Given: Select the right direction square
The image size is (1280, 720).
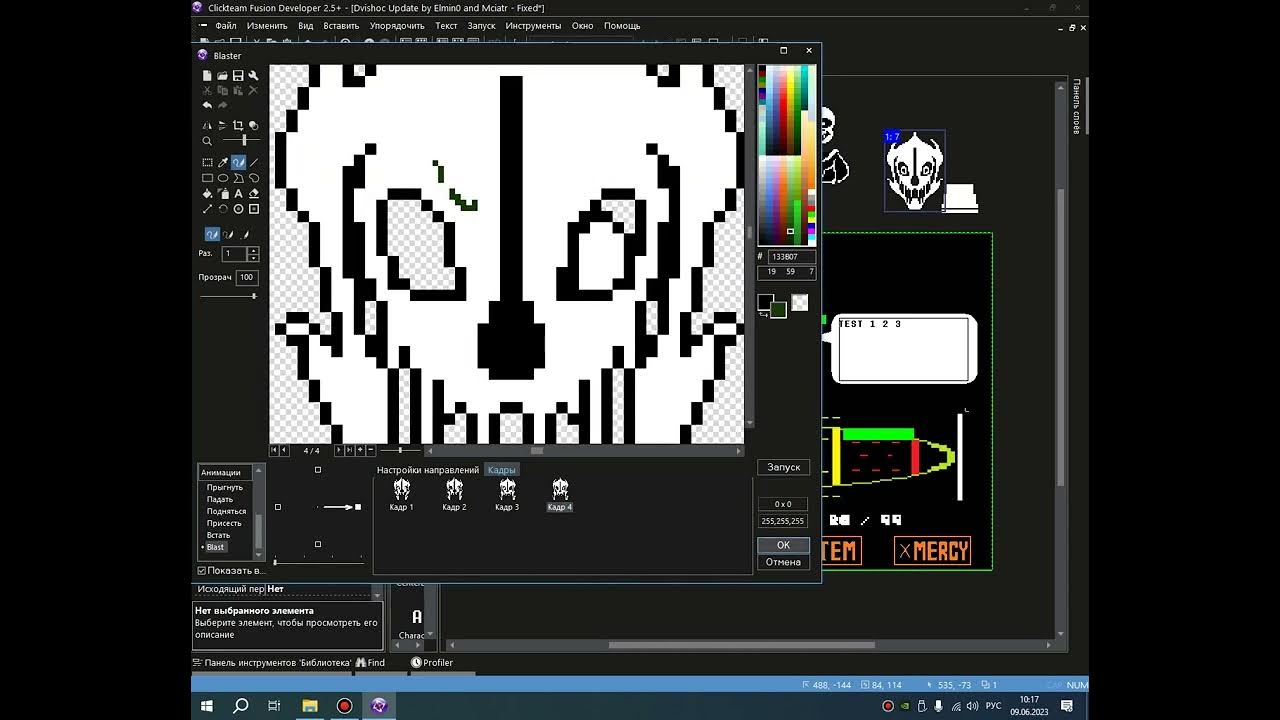Looking at the screenshot, I should pyautogui.click(x=358, y=507).
